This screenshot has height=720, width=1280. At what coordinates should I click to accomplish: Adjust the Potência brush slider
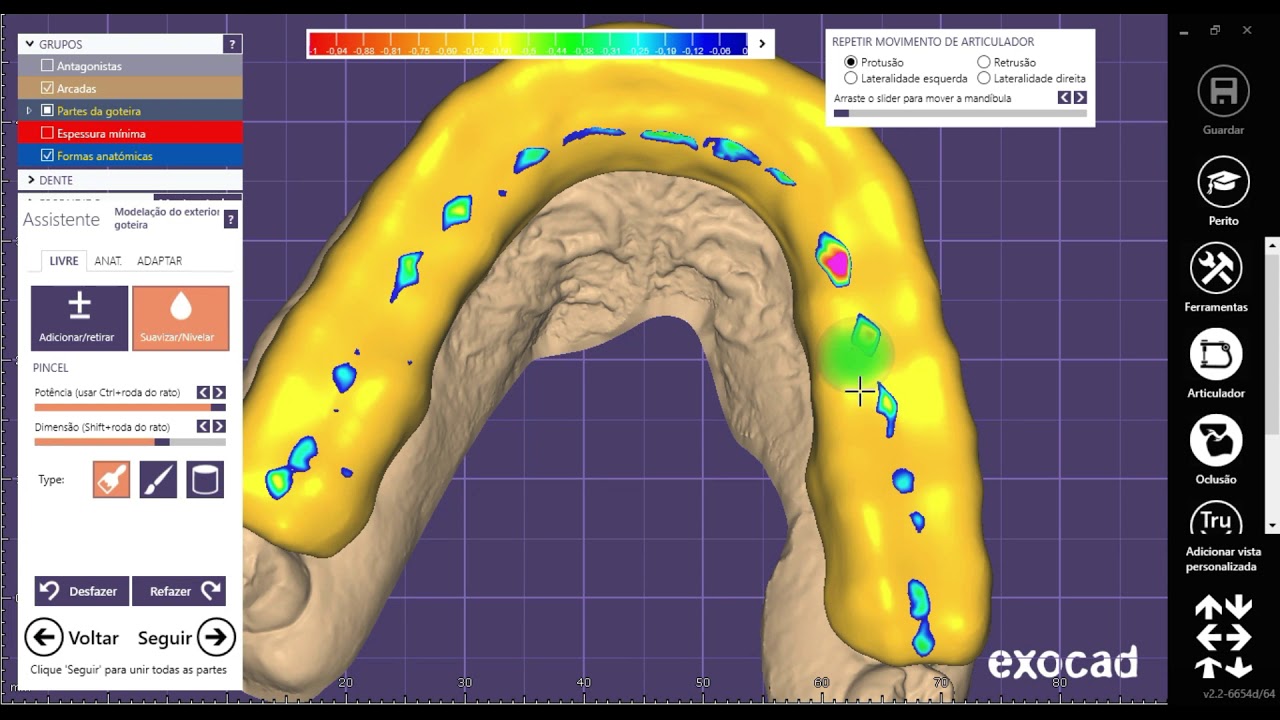tap(130, 407)
